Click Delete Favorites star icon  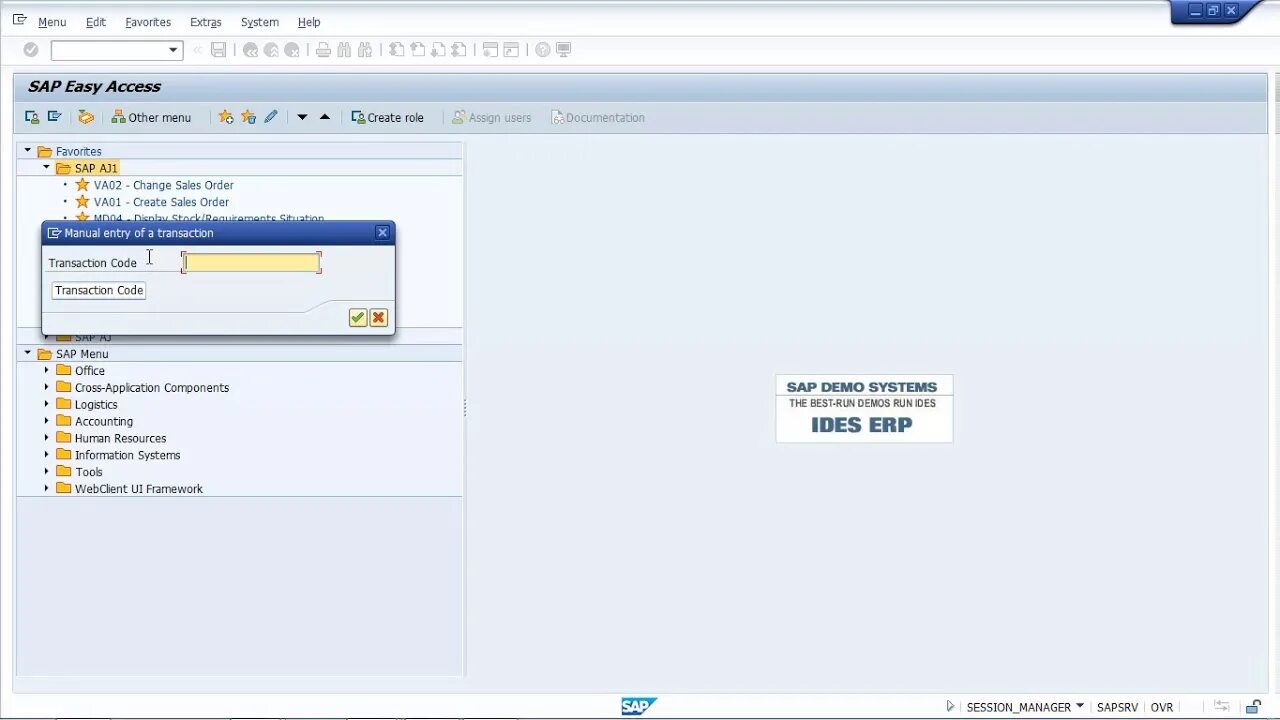(248, 117)
